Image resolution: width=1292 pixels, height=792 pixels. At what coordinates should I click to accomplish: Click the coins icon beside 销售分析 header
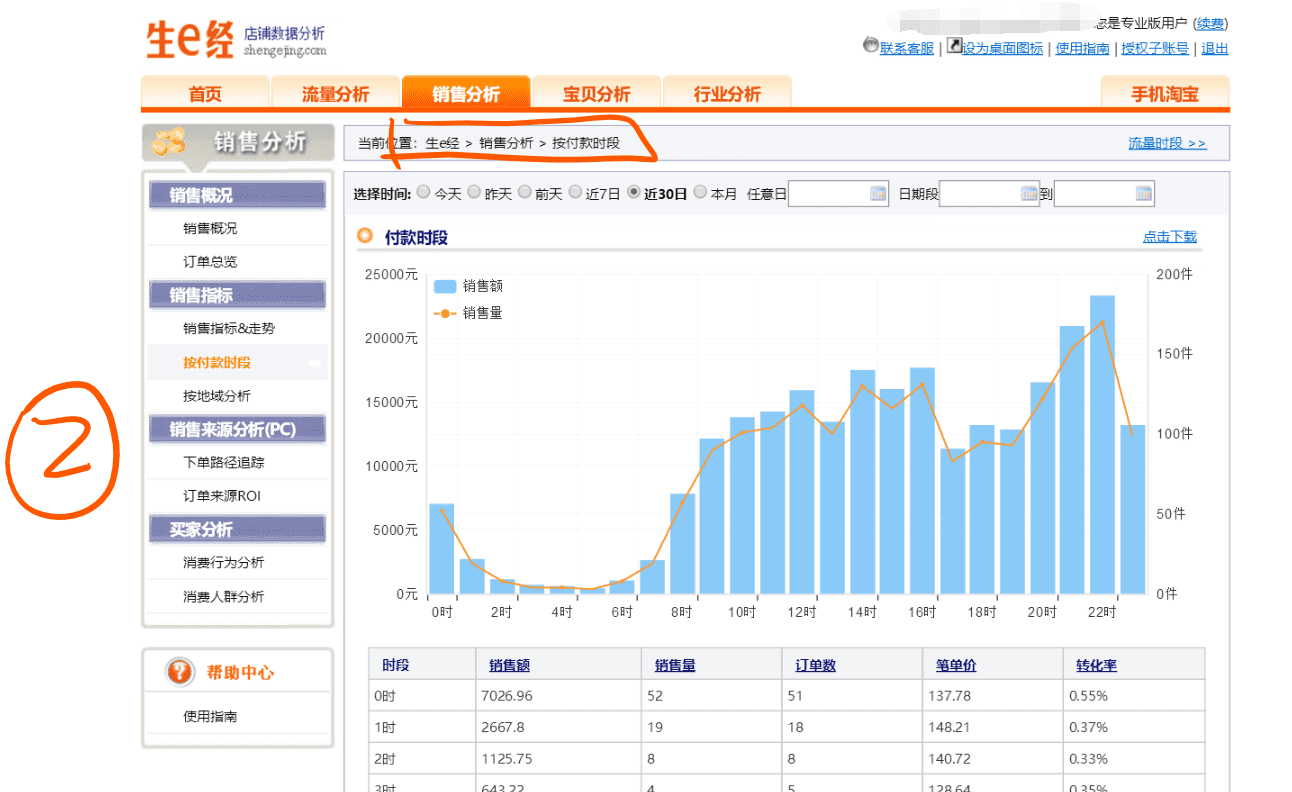click(x=168, y=143)
